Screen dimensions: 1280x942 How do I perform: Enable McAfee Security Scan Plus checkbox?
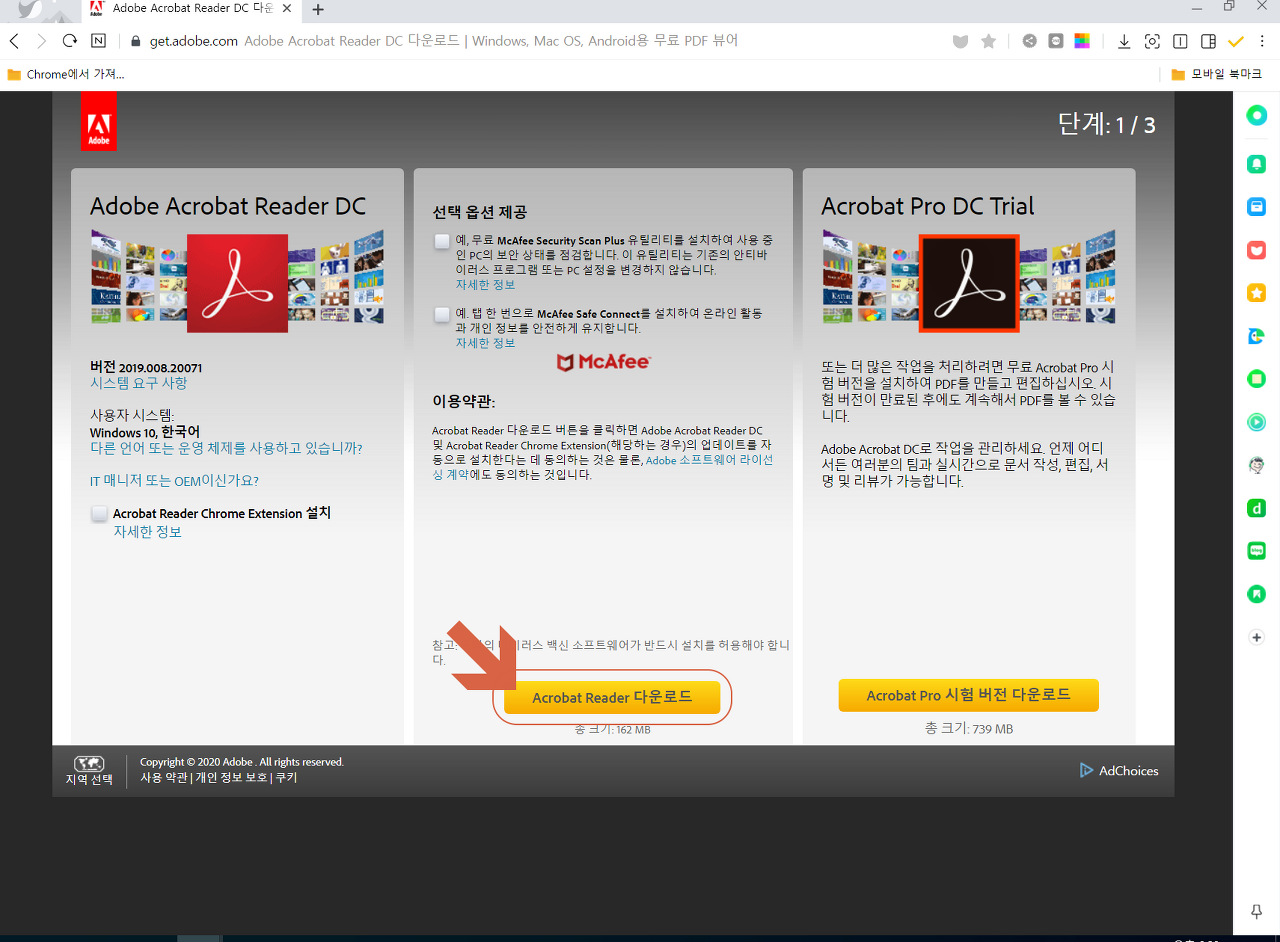[x=442, y=241]
